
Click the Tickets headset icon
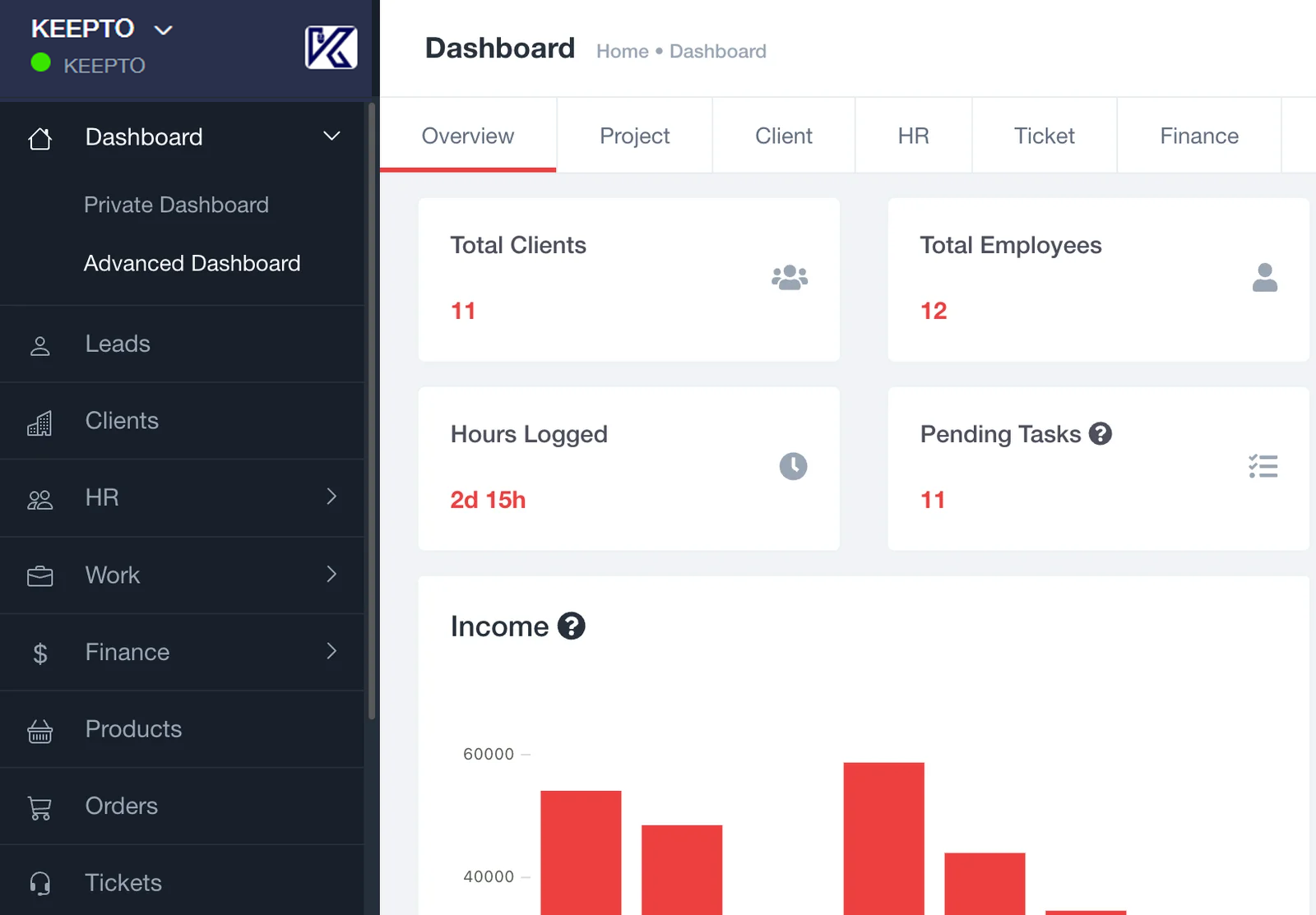click(x=39, y=884)
